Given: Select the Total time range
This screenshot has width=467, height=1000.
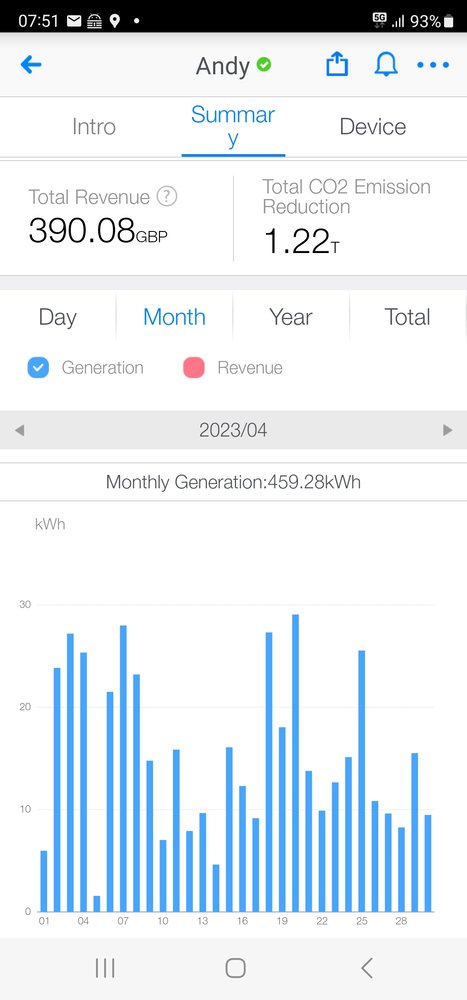Looking at the screenshot, I should point(407,317).
